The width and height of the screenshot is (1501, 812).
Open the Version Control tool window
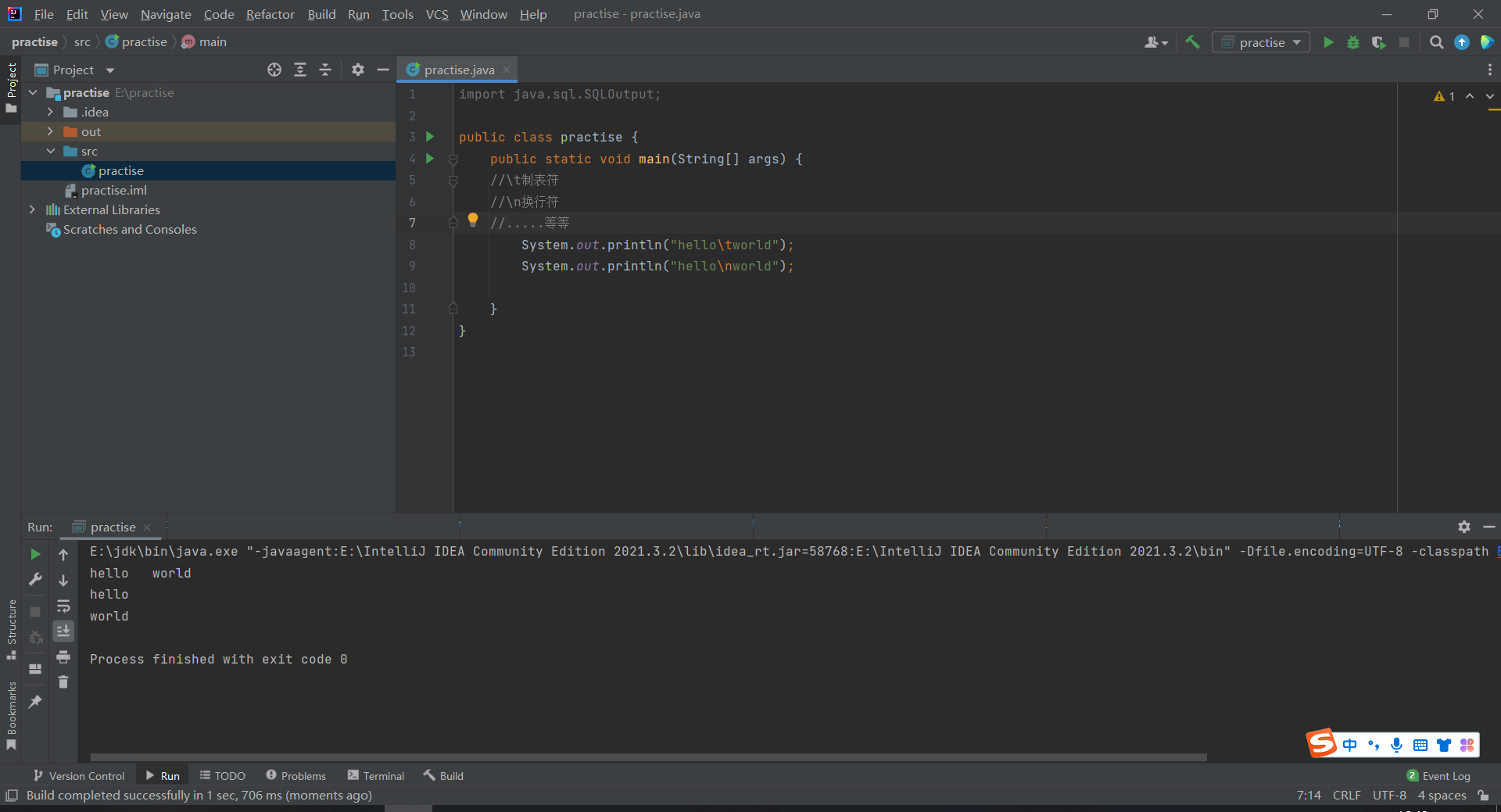point(79,775)
